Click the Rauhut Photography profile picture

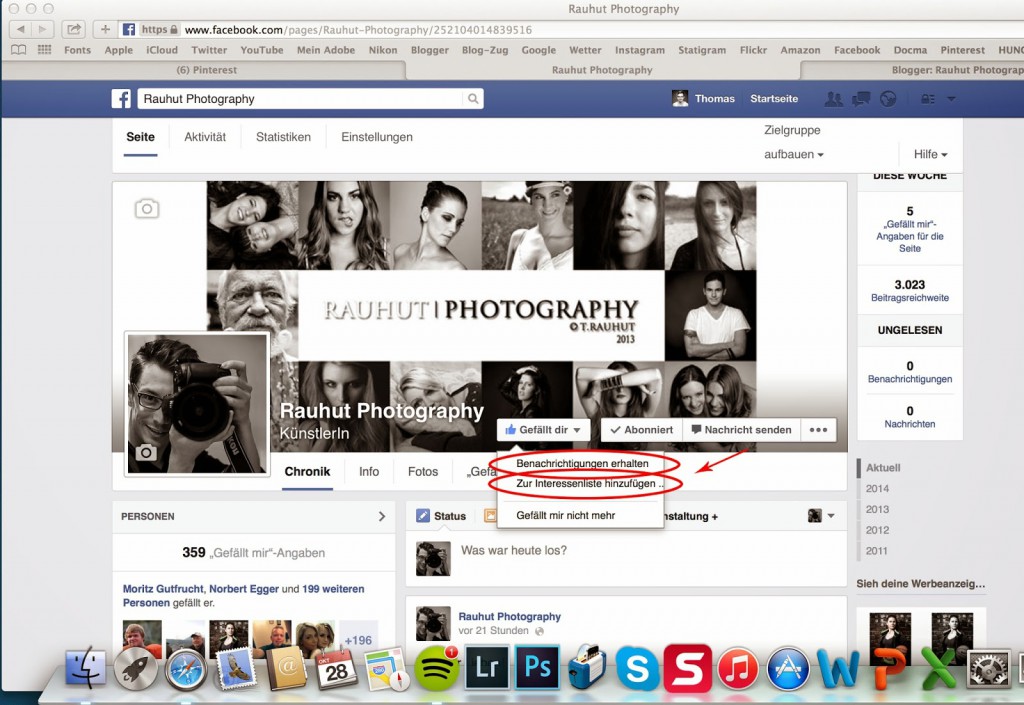pos(197,403)
